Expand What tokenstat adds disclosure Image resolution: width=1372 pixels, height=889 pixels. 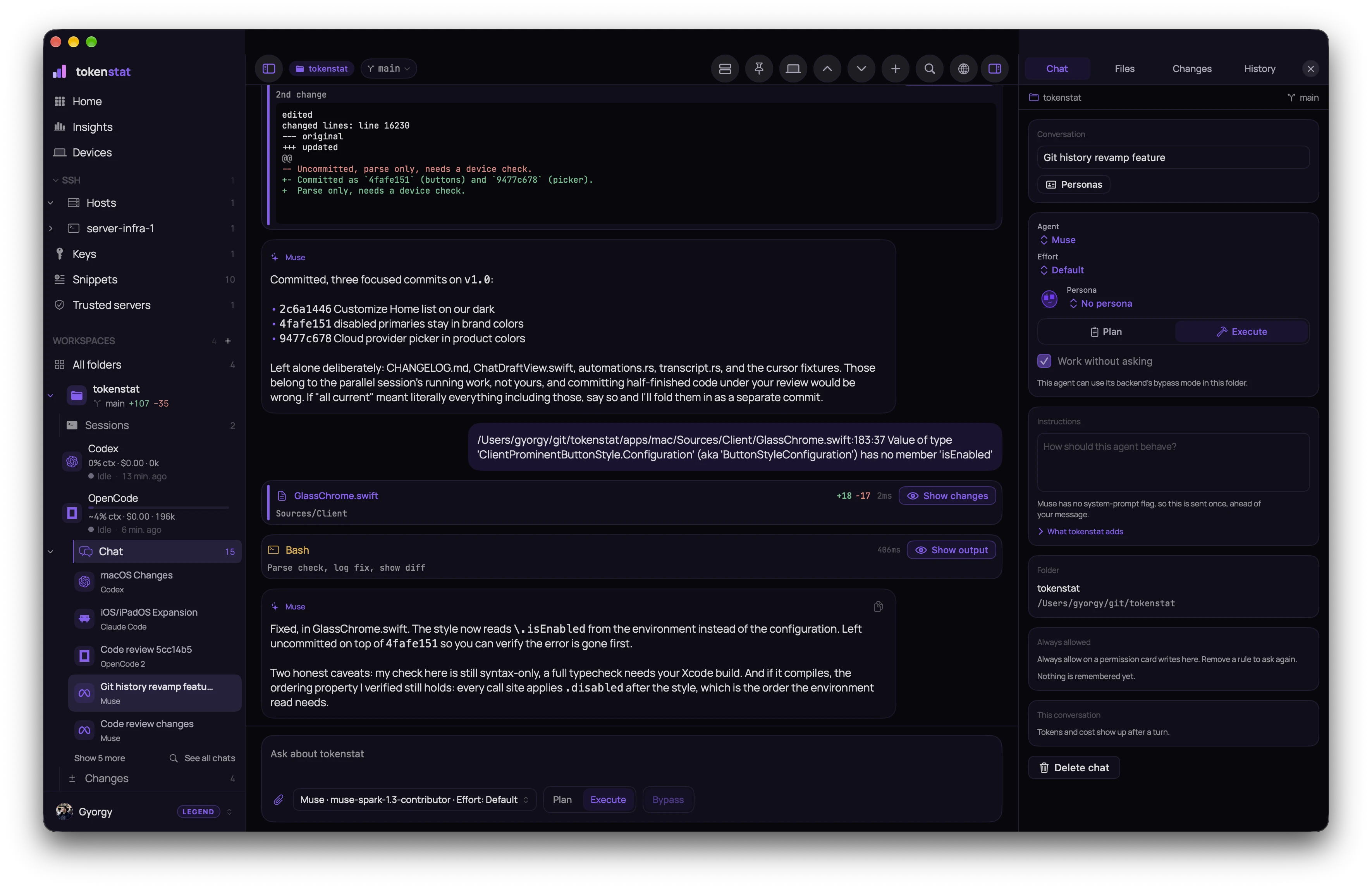[x=1080, y=532]
